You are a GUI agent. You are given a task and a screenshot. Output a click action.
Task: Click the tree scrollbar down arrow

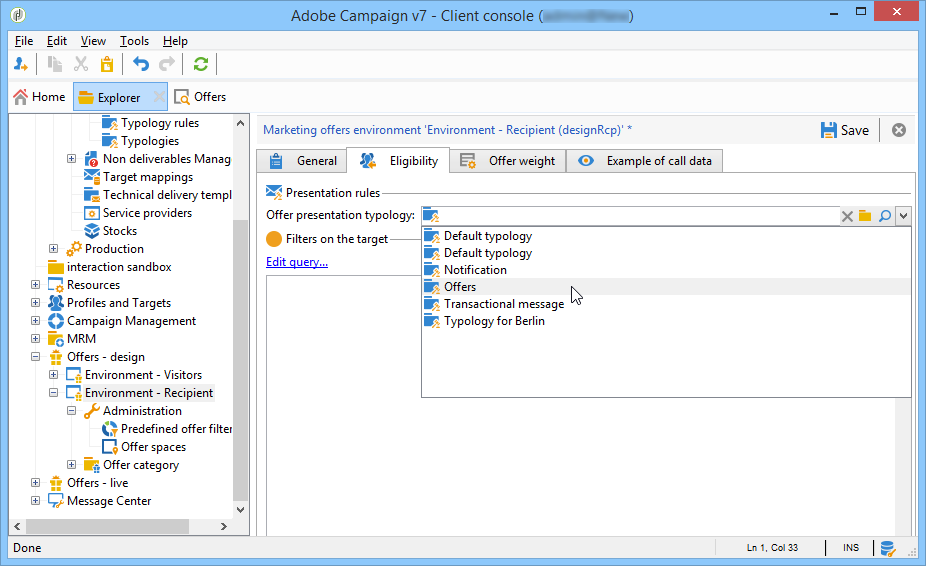point(240,510)
